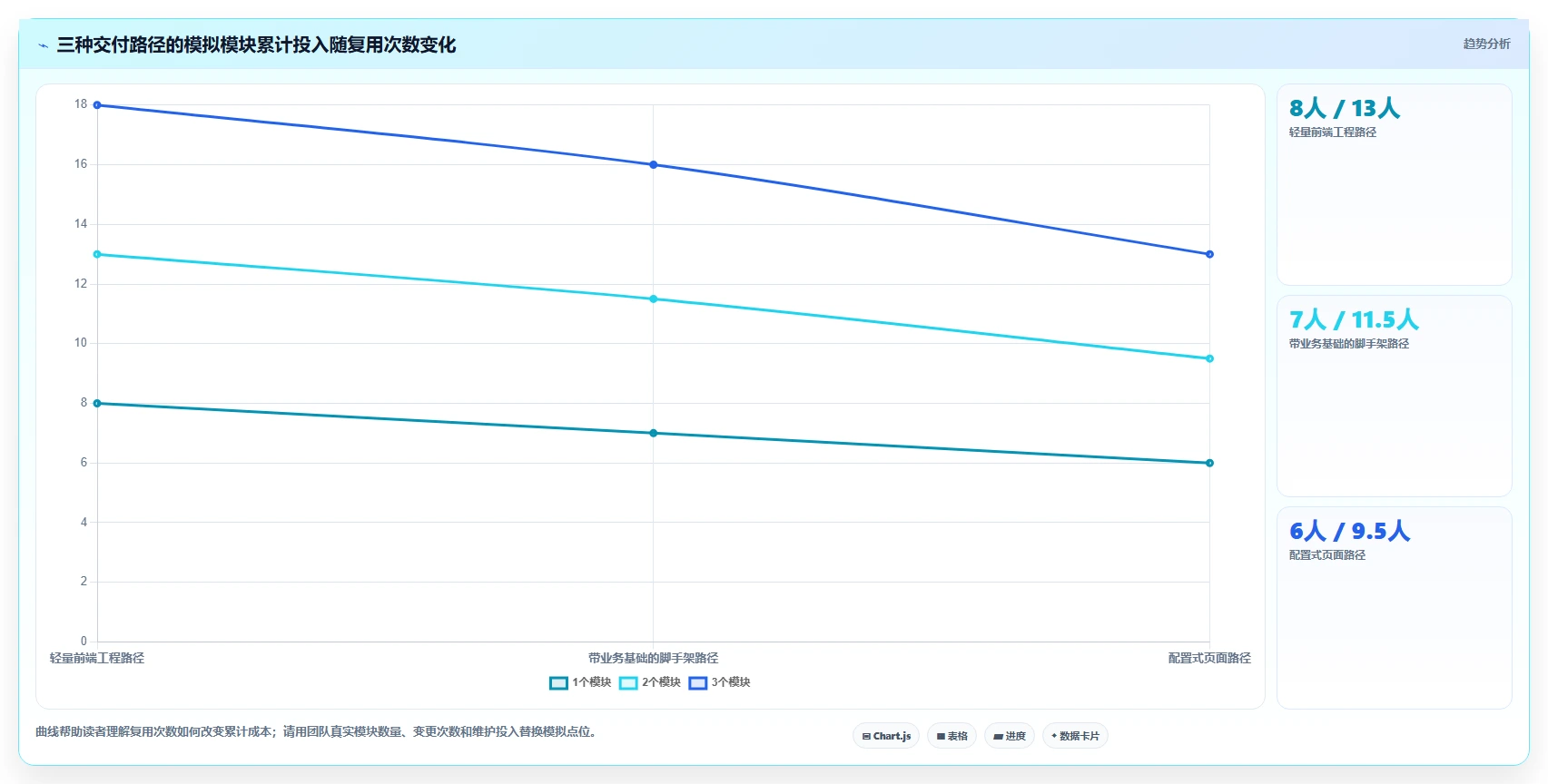Click the 1个模块 point at 配置式页面路径
1548x784 pixels.
pyautogui.click(x=1209, y=463)
